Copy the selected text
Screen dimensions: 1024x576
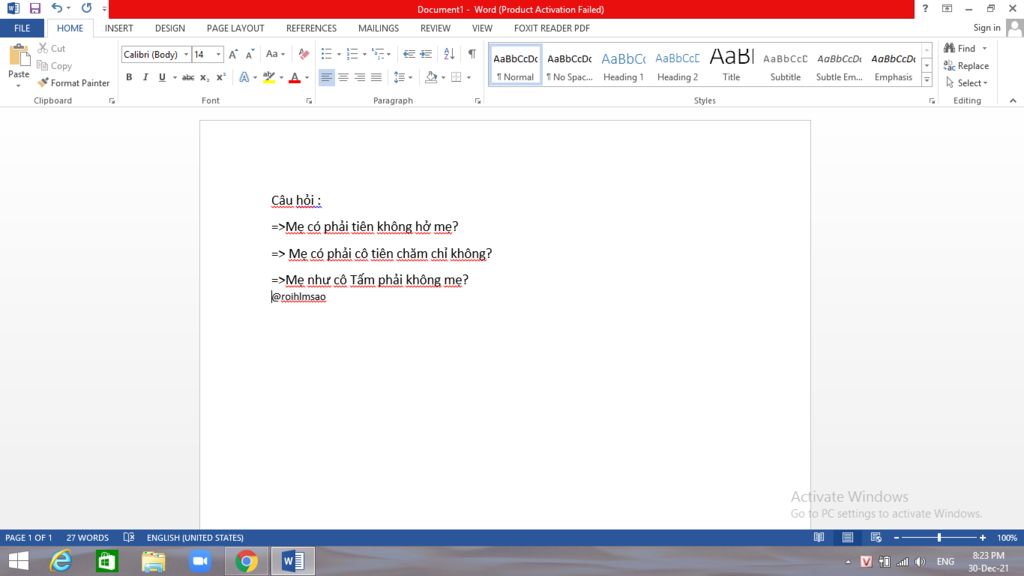(x=54, y=65)
